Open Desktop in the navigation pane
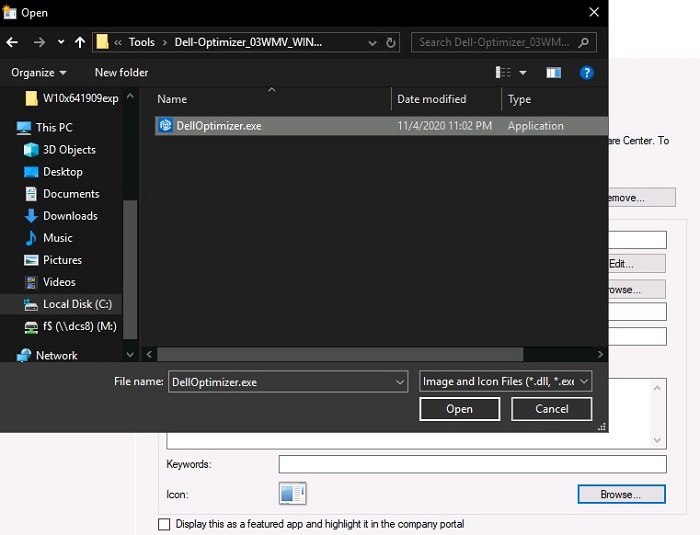Image resolution: width=700 pixels, height=535 pixels. (x=53, y=172)
